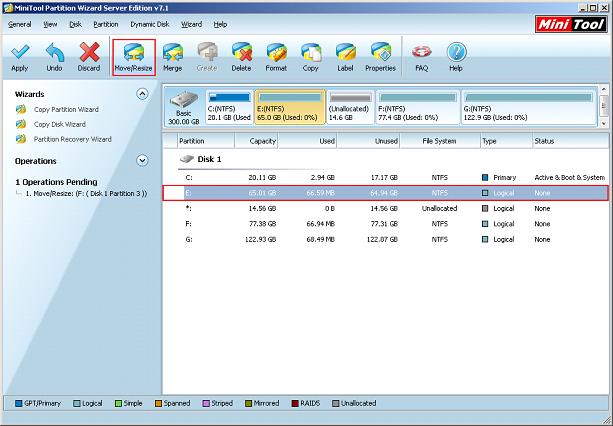The height and width of the screenshot is (426, 613).
Task: Open the Dynamic Disk menu
Action: pyautogui.click(x=150, y=24)
